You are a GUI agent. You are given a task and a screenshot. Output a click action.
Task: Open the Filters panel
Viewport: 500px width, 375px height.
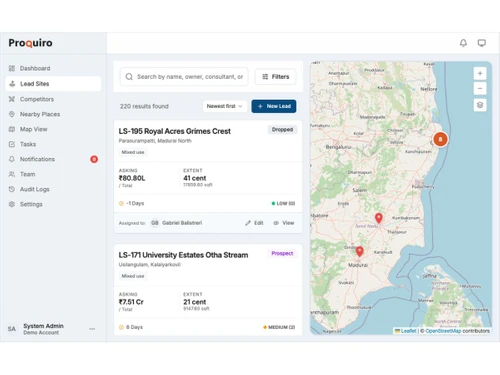click(x=275, y=77)
